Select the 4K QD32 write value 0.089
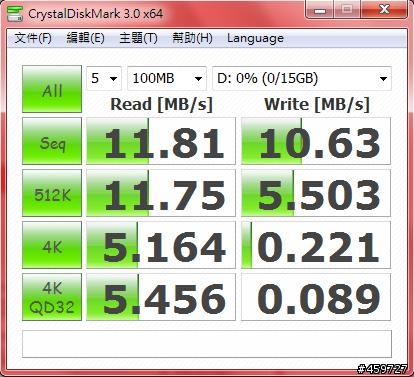Screen dimensions: 414x377 click(316, 297)
